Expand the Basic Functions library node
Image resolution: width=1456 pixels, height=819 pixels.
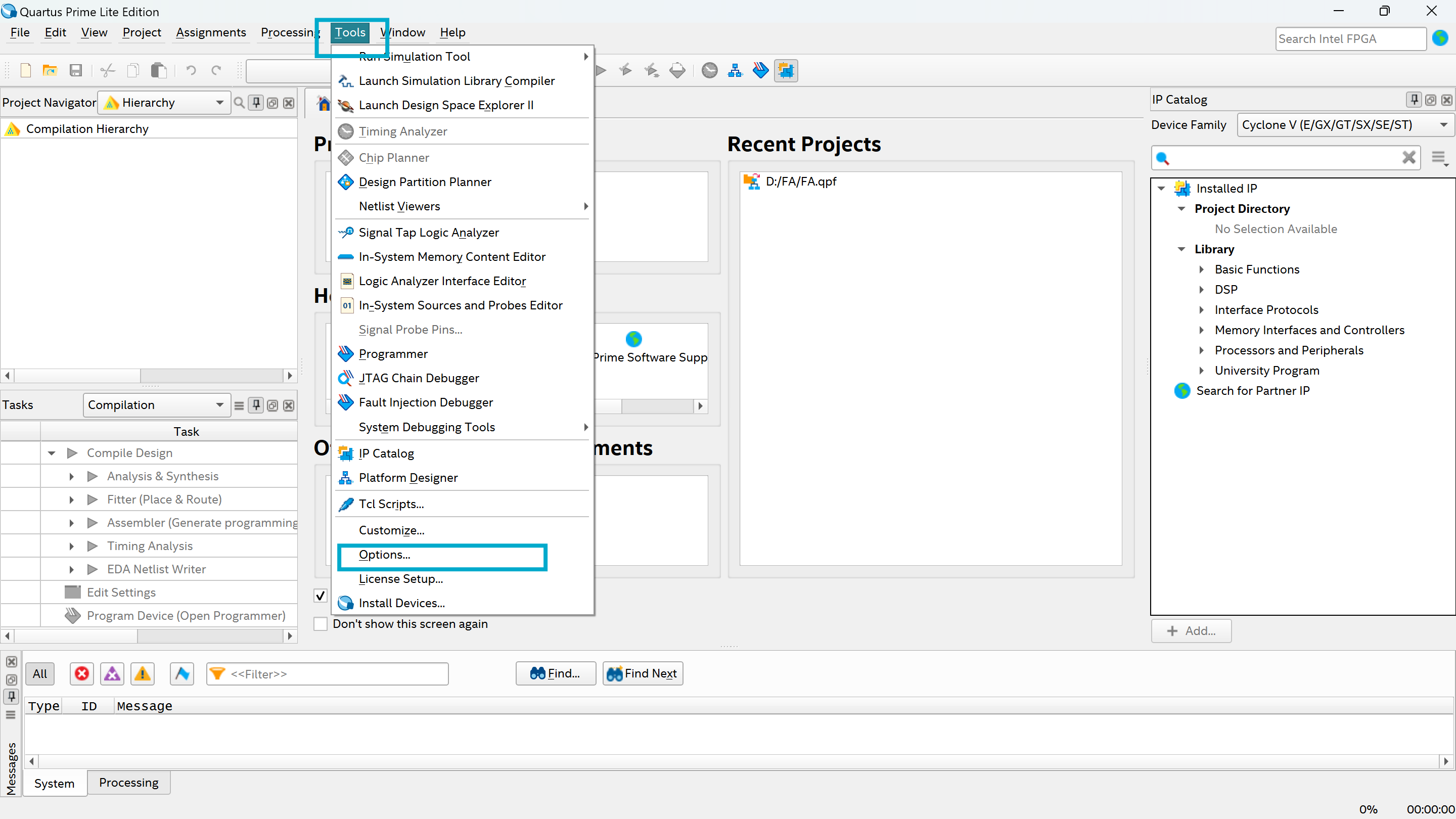tap(1202, 269)
